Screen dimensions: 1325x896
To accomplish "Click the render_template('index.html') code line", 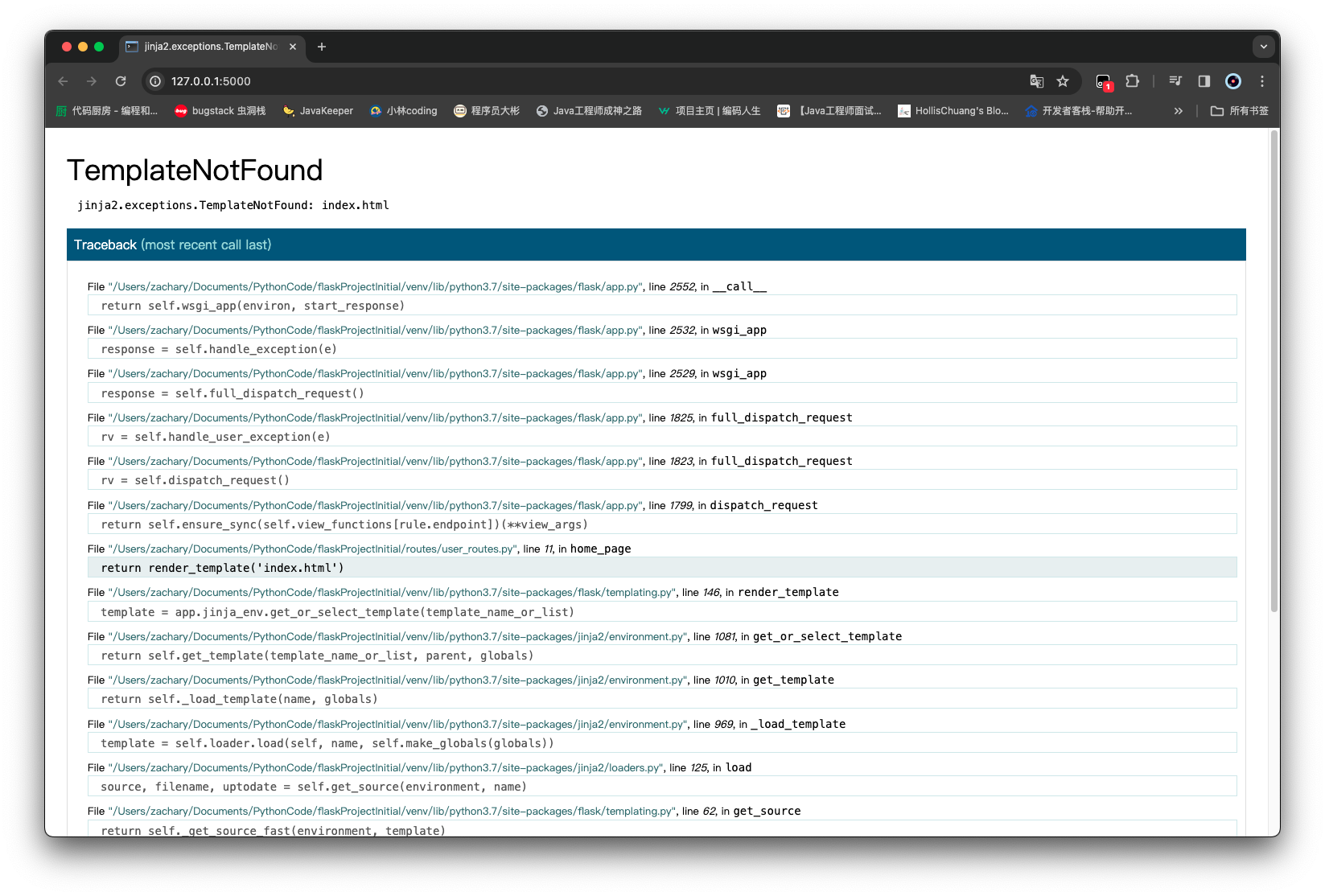I will 223,568.
